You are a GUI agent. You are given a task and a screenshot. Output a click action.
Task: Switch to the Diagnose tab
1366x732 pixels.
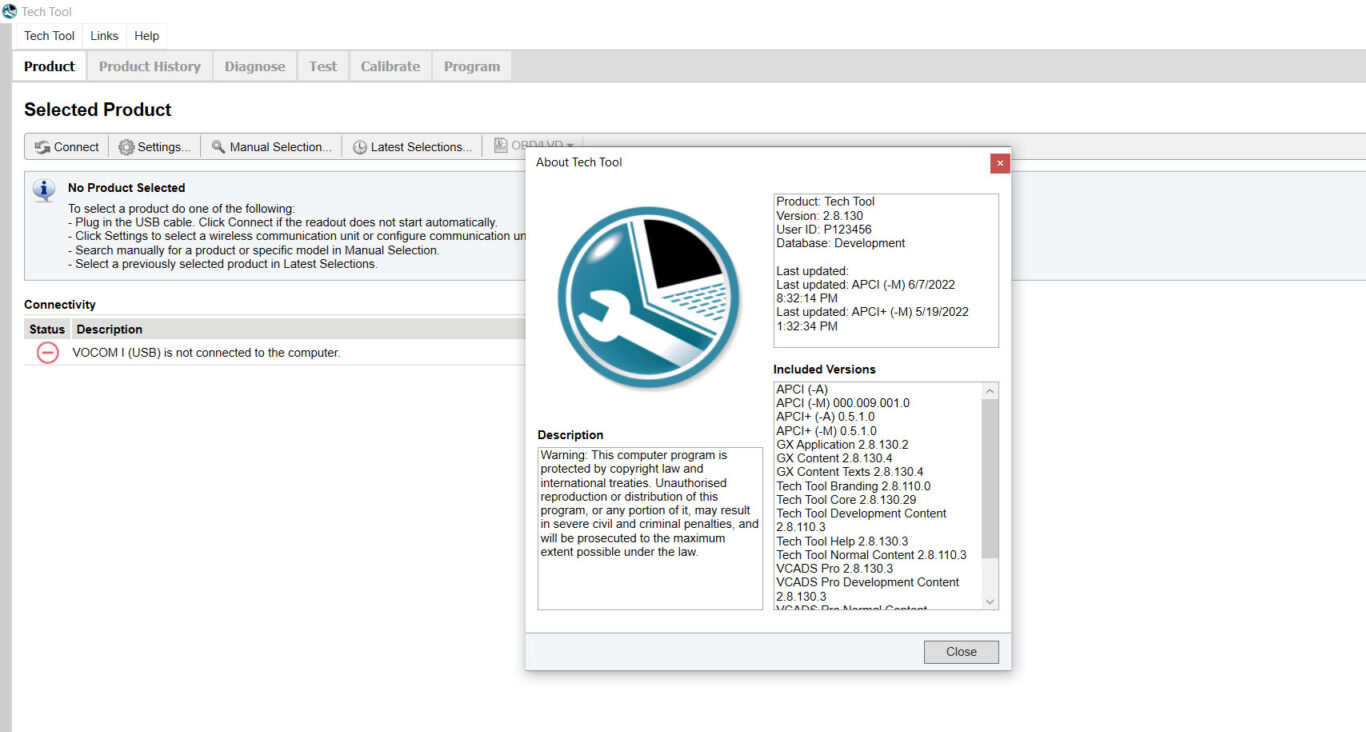pyautogui.click(x=254, y=67)
